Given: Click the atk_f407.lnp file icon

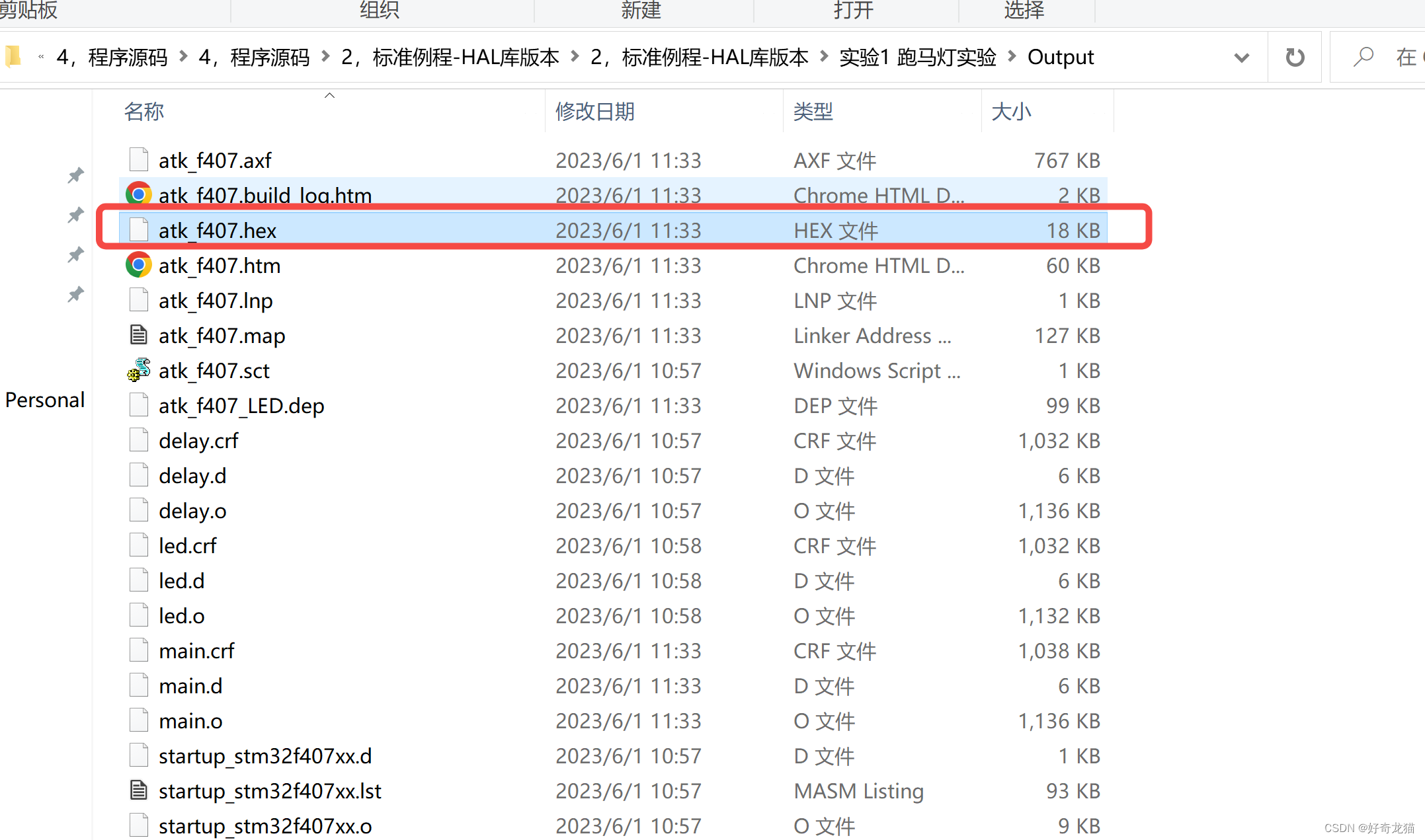Looking at the screenshot, I should point(139,300).
